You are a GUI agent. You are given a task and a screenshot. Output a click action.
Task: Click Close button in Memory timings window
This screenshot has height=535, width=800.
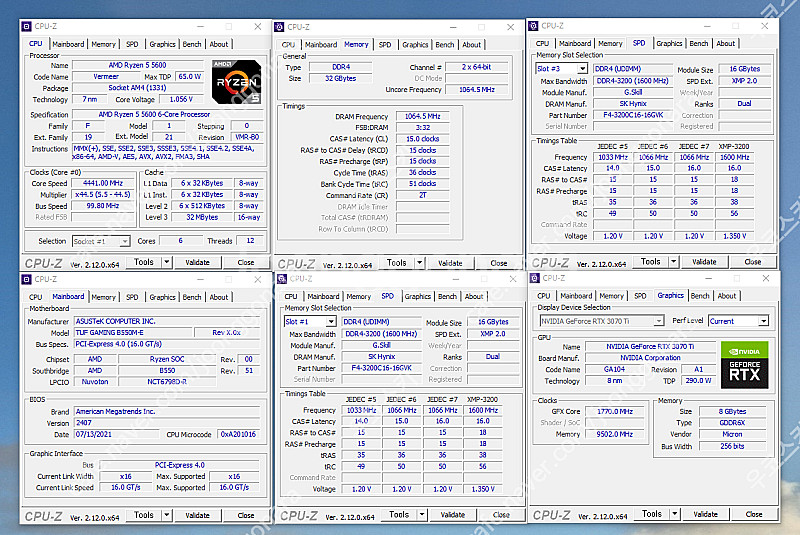498,263
